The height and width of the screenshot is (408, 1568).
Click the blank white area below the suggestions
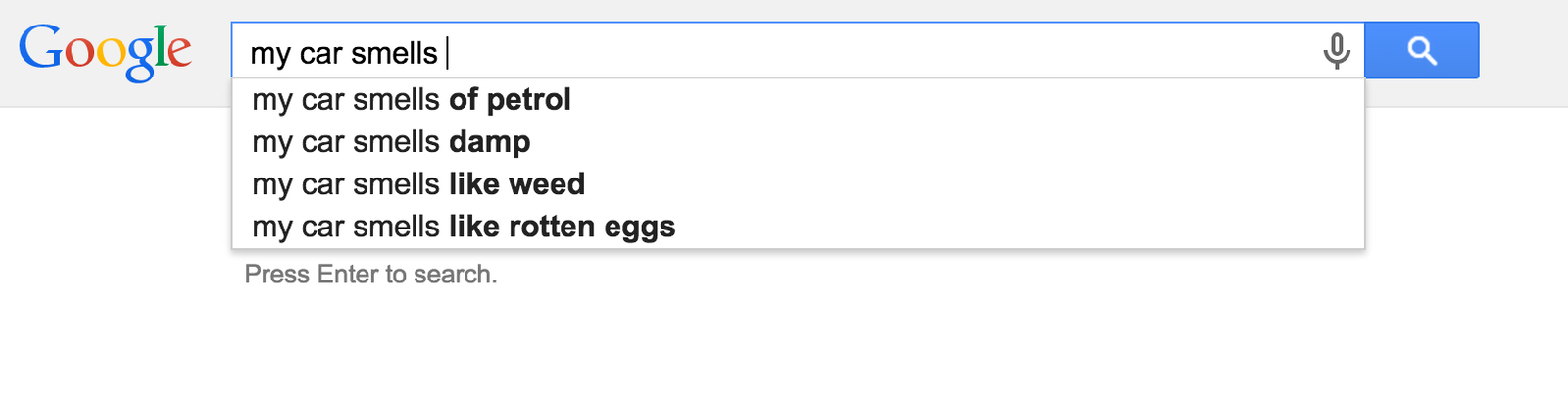tap(784, 343)
